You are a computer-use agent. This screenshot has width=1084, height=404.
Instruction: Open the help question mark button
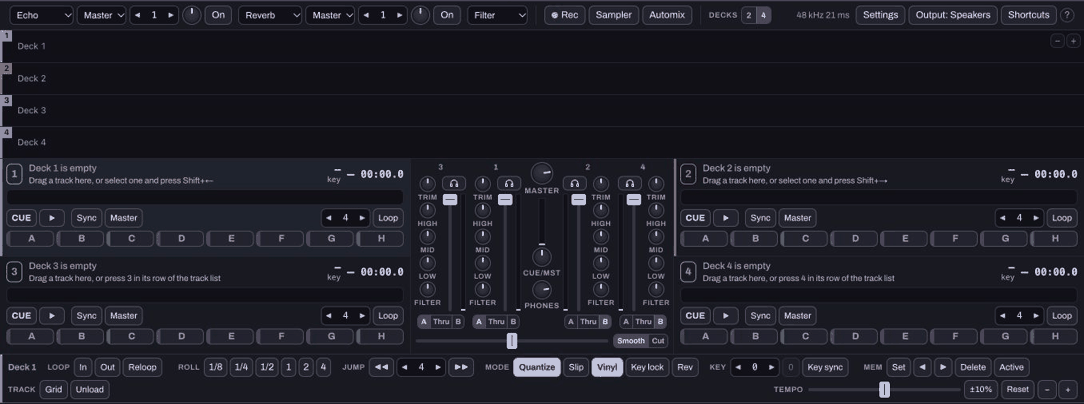(1067, 15)
